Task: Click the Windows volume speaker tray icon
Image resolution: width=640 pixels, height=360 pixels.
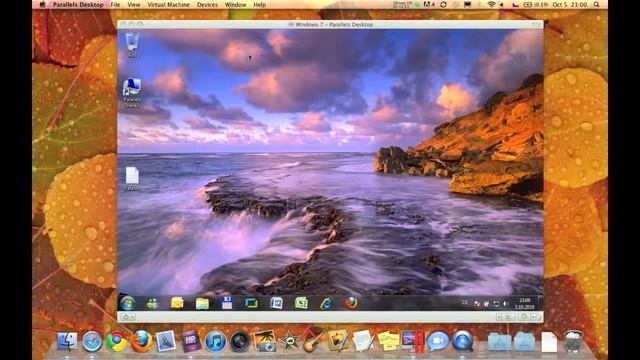Action: click(x=506, y=304)
